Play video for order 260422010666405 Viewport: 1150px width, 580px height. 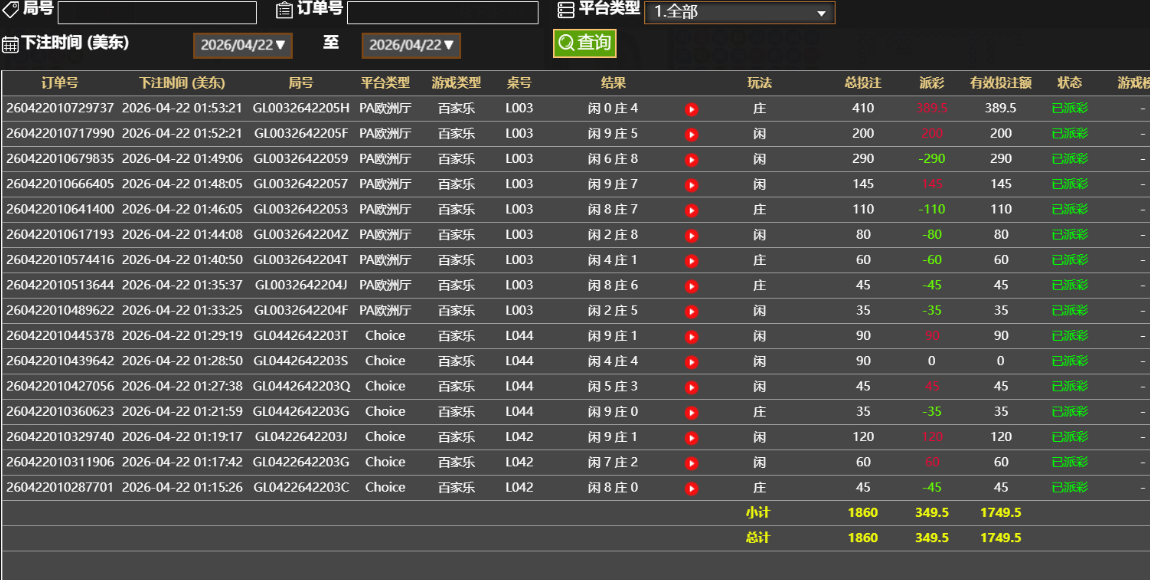[x=691, y=186]
